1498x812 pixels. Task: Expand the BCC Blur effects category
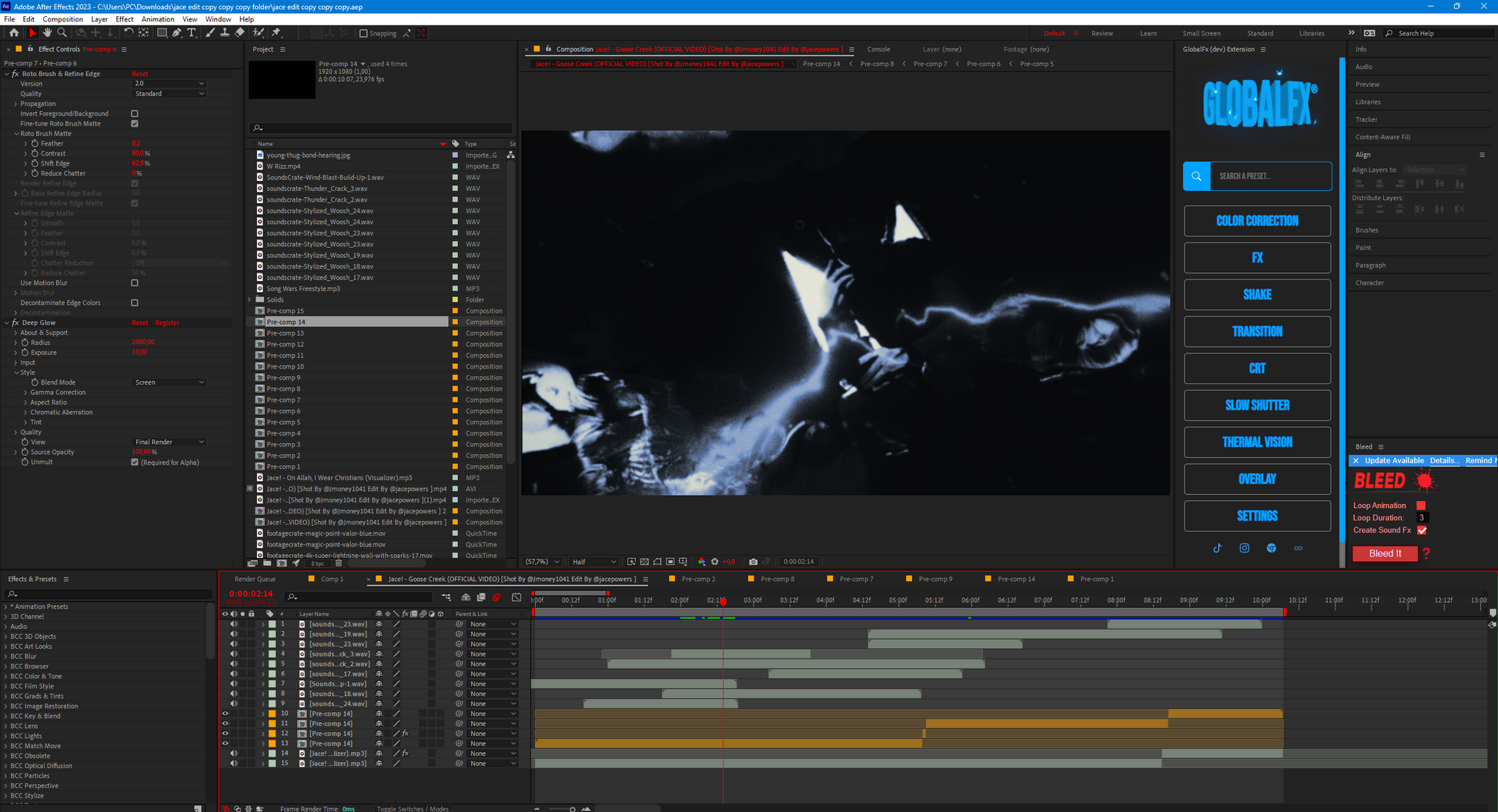(x=6, y=657)
